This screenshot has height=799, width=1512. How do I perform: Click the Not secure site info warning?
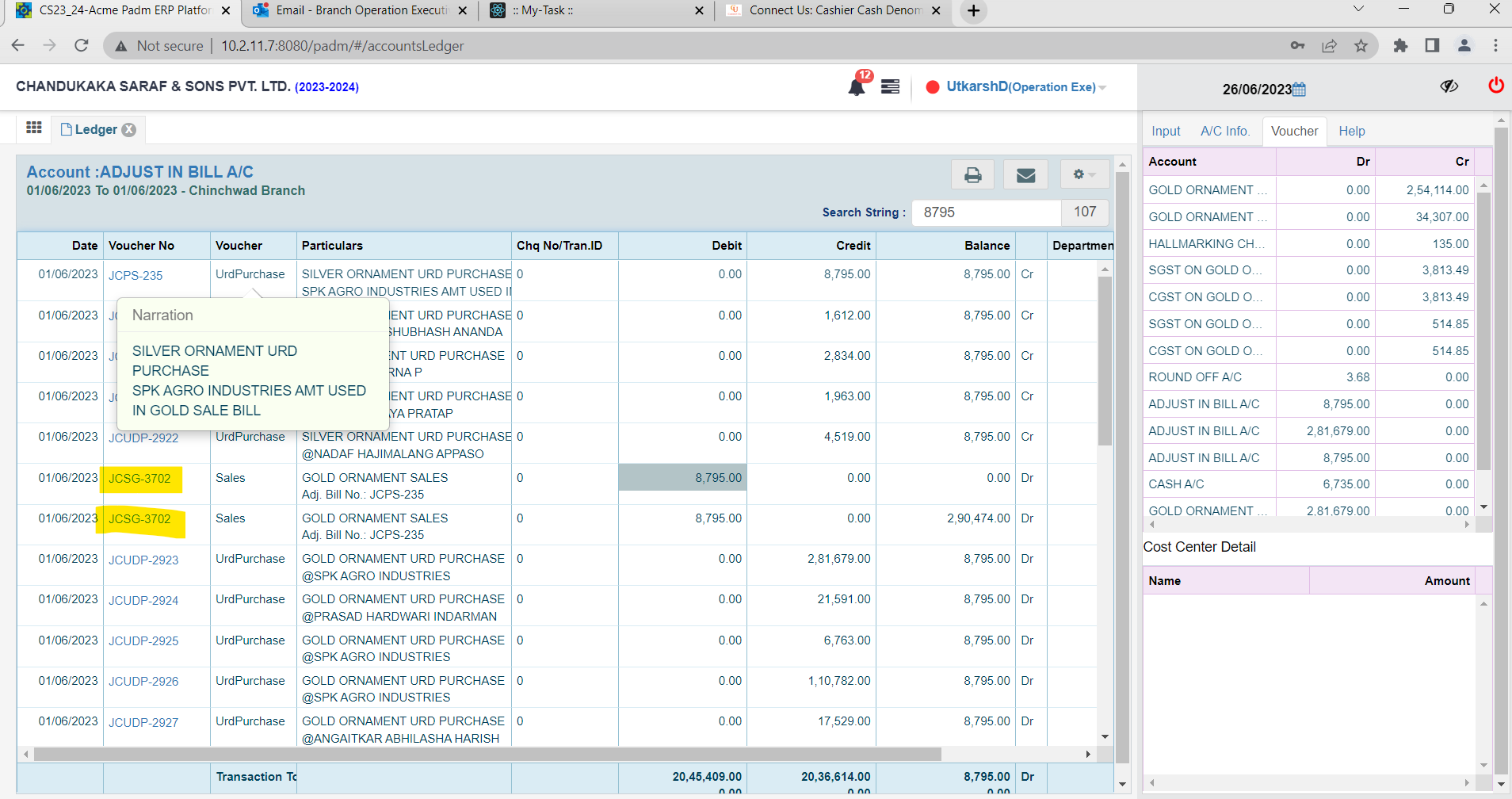[158, 46]
